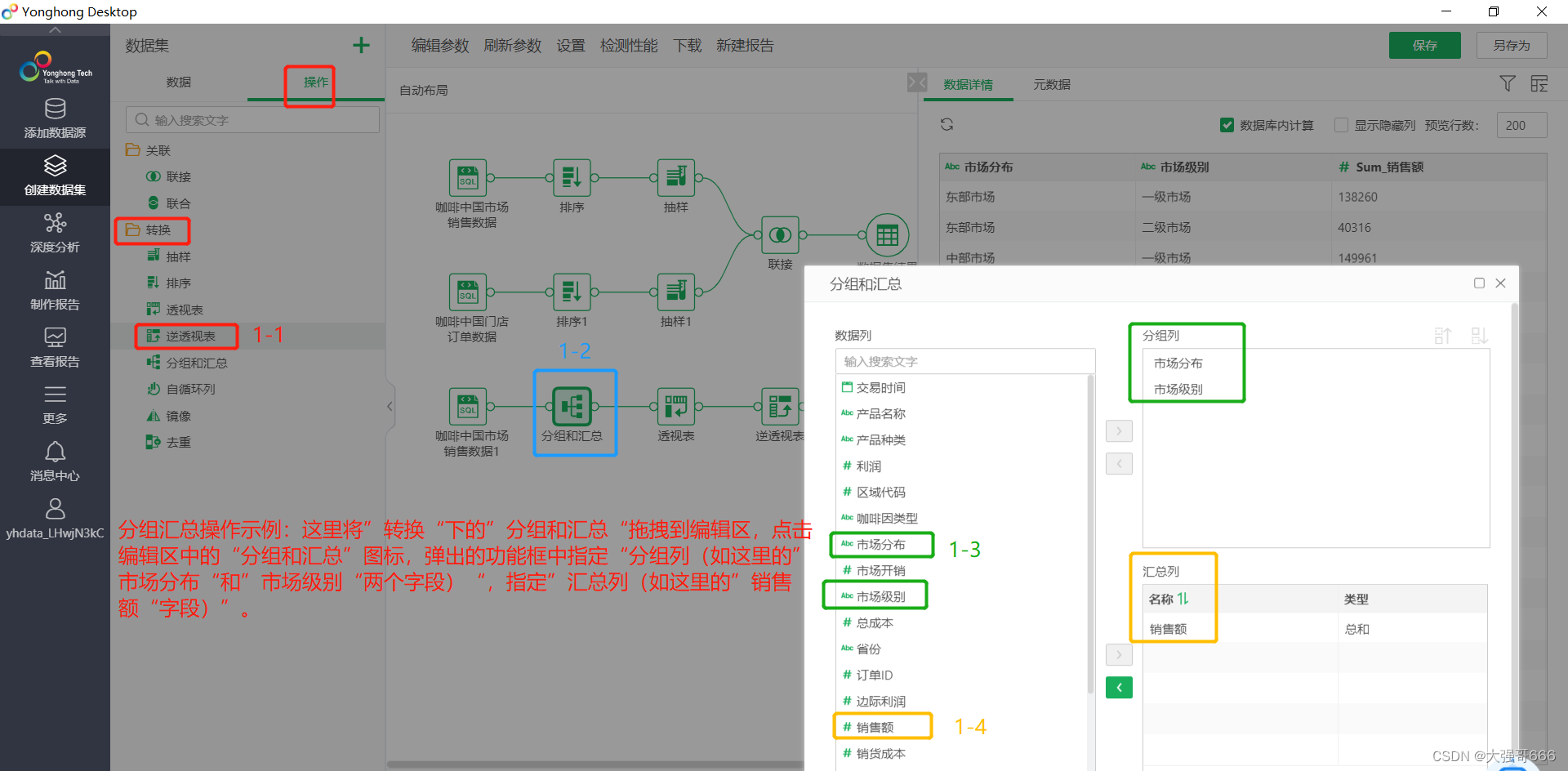Click 下载 in the toolbar
The image size is (1568, 771).
pos(688,46)
